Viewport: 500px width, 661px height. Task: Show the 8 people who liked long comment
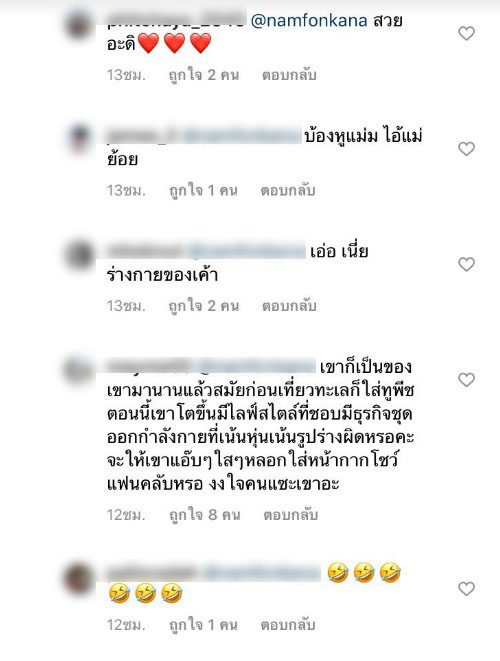pos(204,515)
